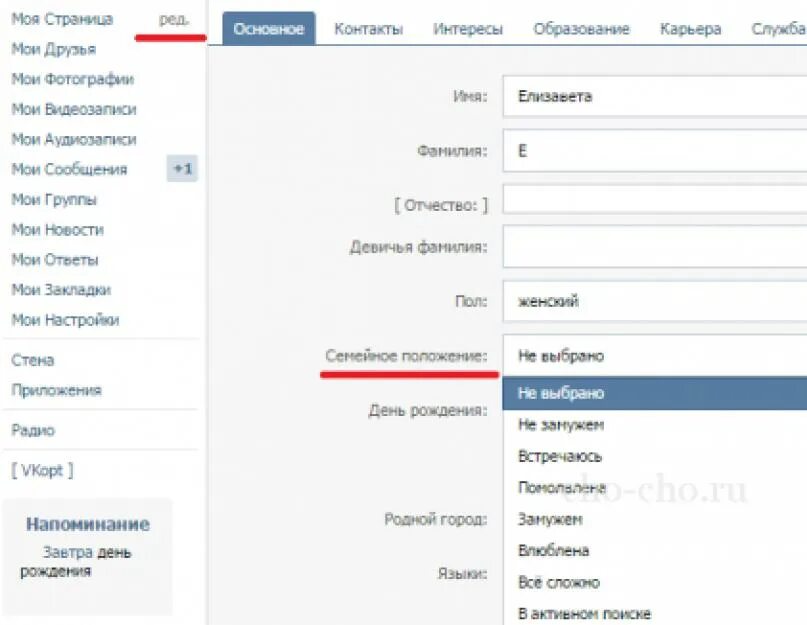Open the VKopt menu link
The height and width of the screenshot is (625, 807).
(x=42, y=470)
